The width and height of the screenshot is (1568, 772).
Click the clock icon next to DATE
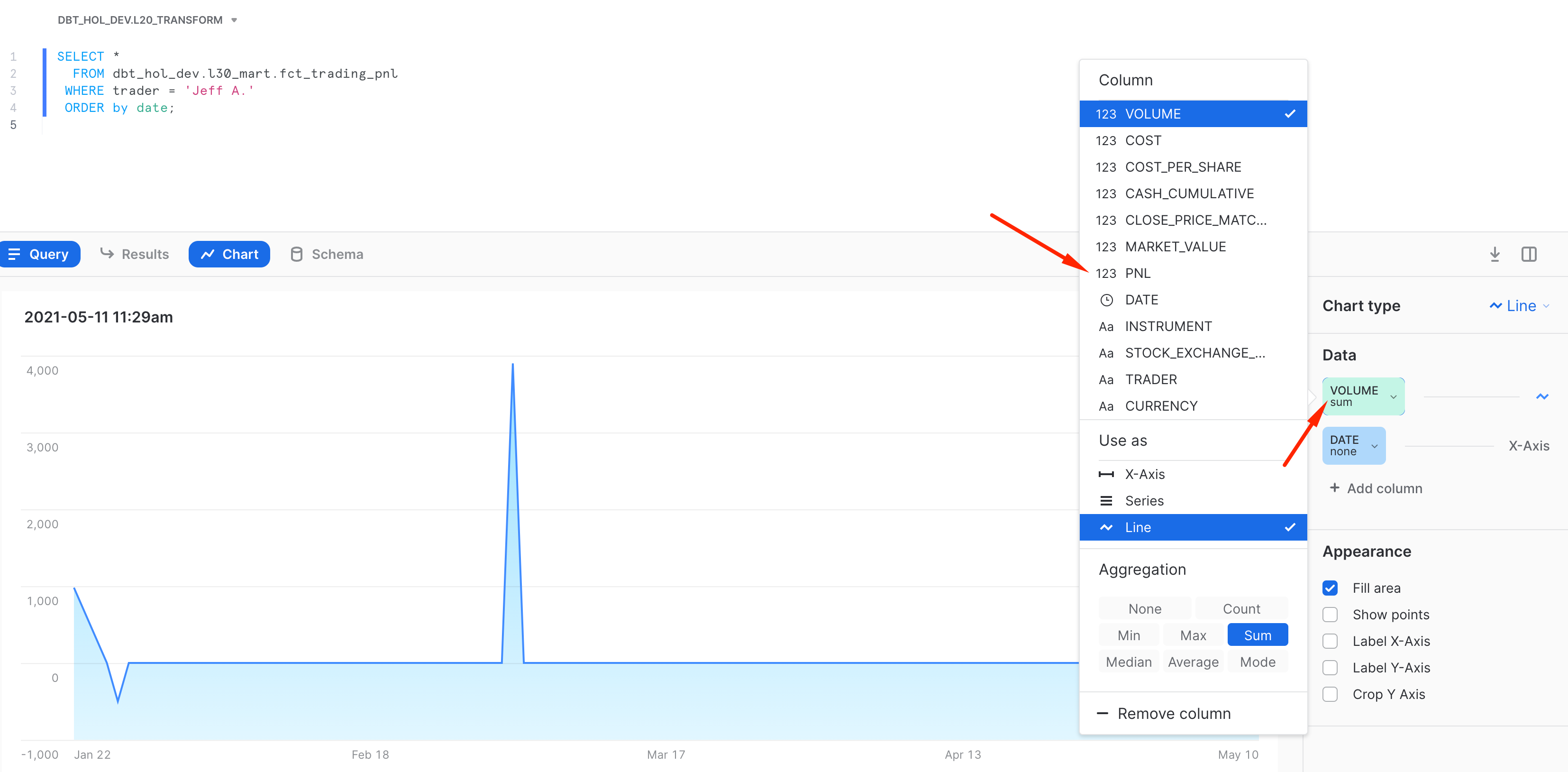coord(1106,300)
